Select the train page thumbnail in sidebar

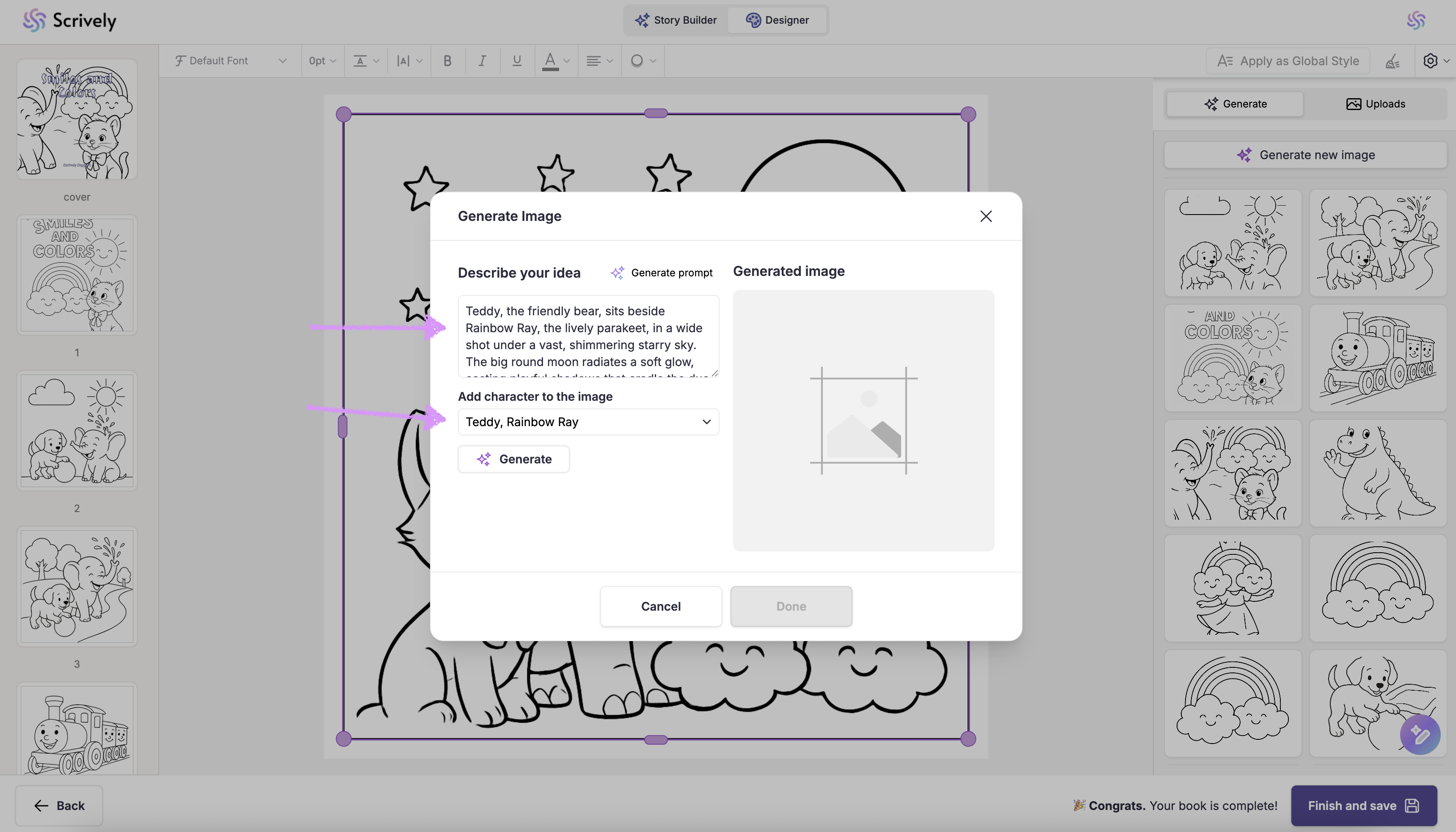tap(77, 730)
